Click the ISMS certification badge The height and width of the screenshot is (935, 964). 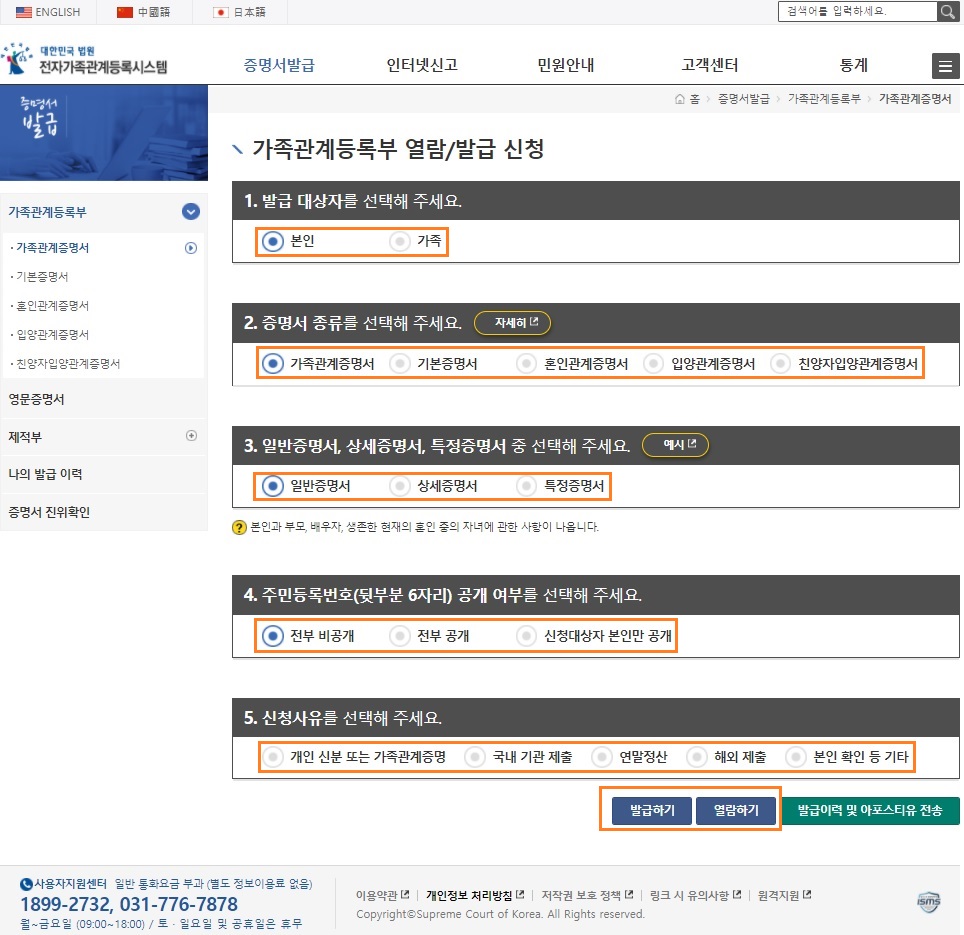(x=928, y=902)
